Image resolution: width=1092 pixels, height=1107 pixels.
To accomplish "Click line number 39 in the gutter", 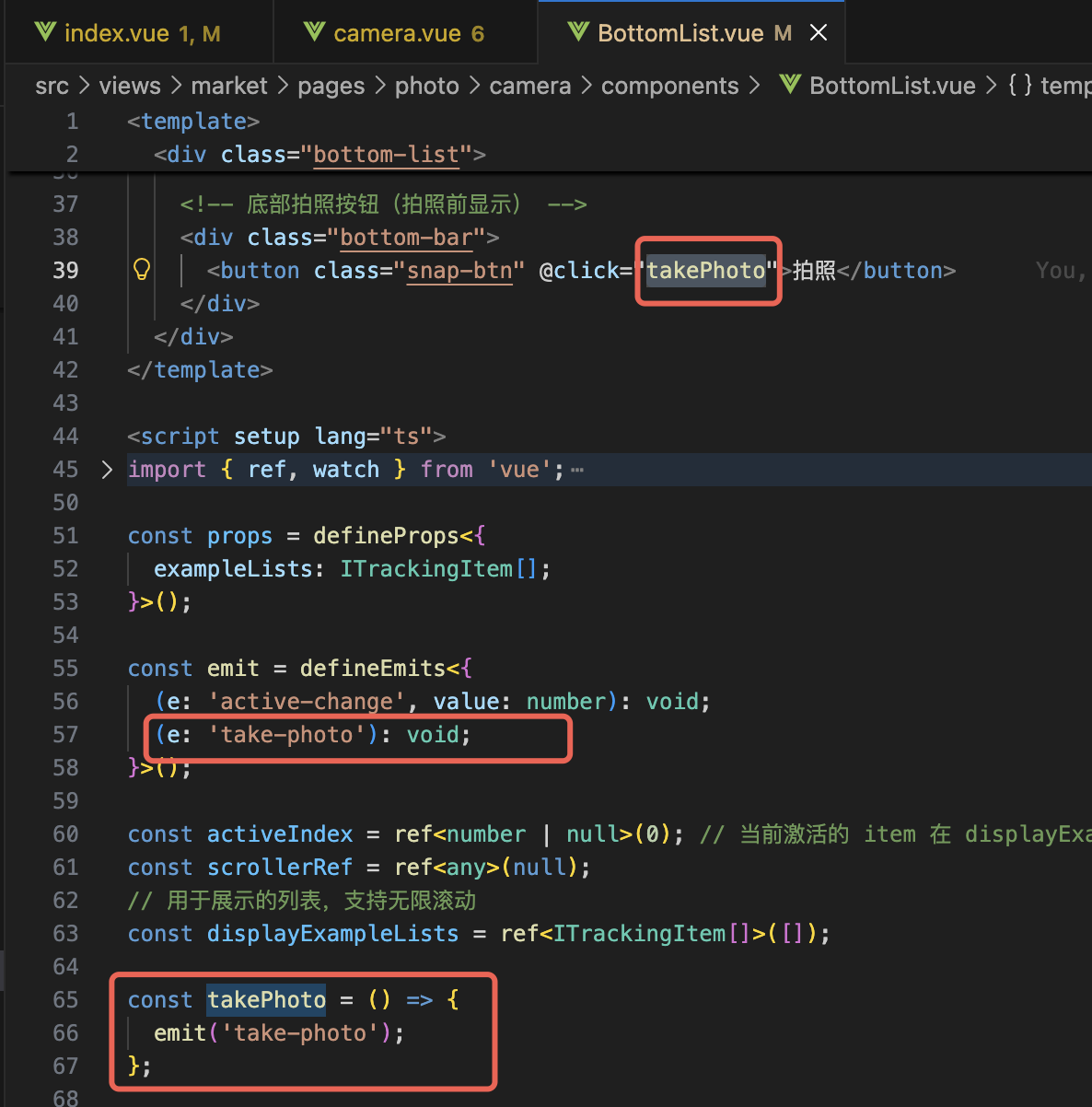I will coord(65,270).
